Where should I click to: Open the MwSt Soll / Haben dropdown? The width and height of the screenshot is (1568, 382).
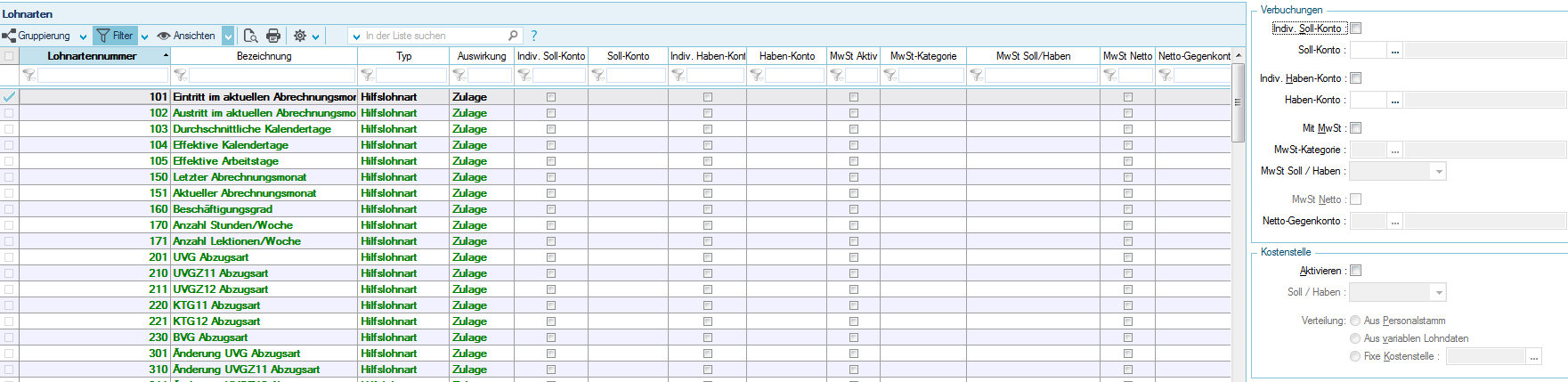tap(1438, 171)
